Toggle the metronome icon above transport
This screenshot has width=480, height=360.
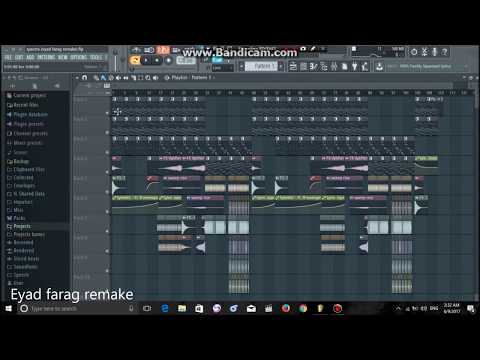136,50
